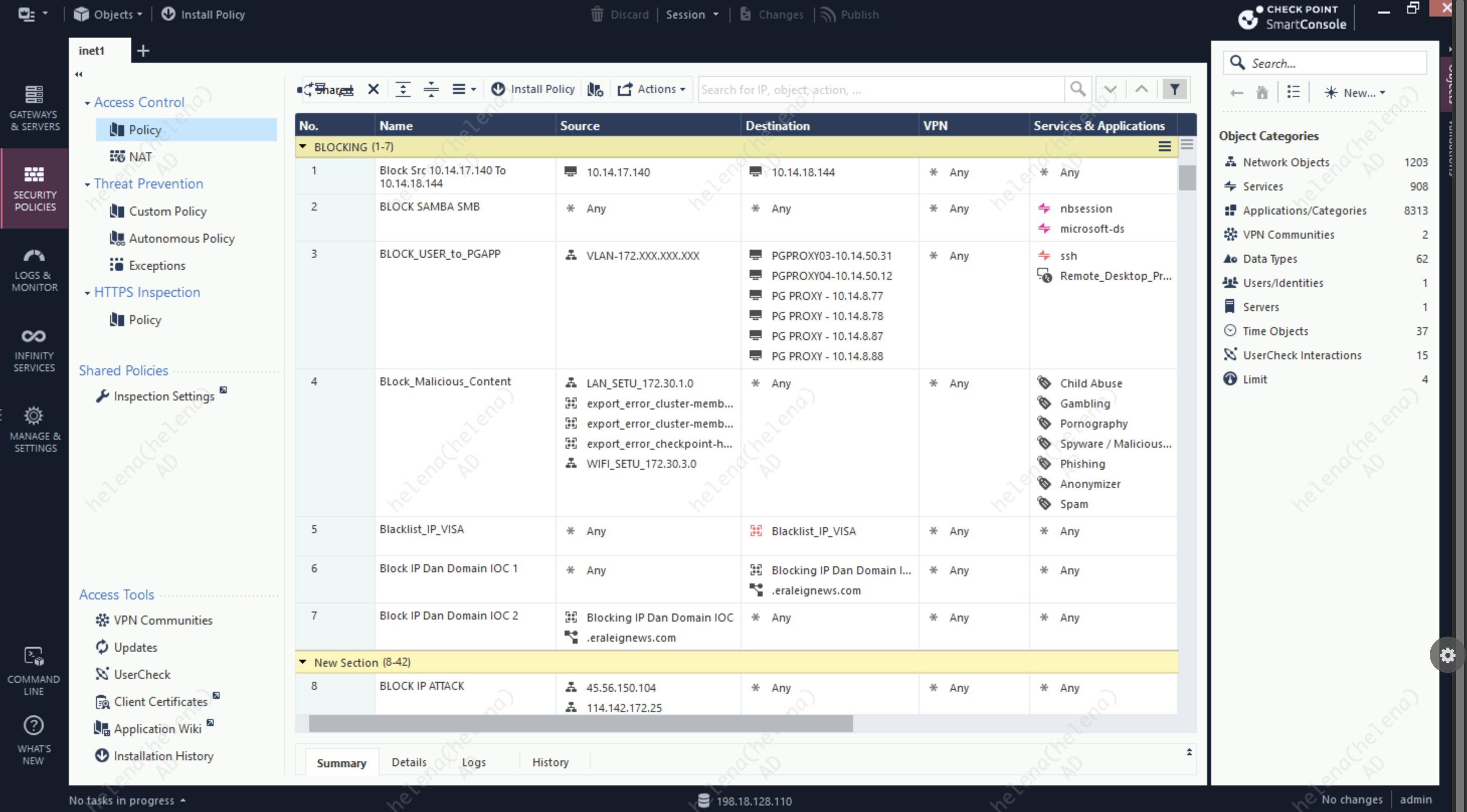The width and height of the screenshot is (1467, 812).
Task: Open Infinity Services panel
Action: (34, 349)
